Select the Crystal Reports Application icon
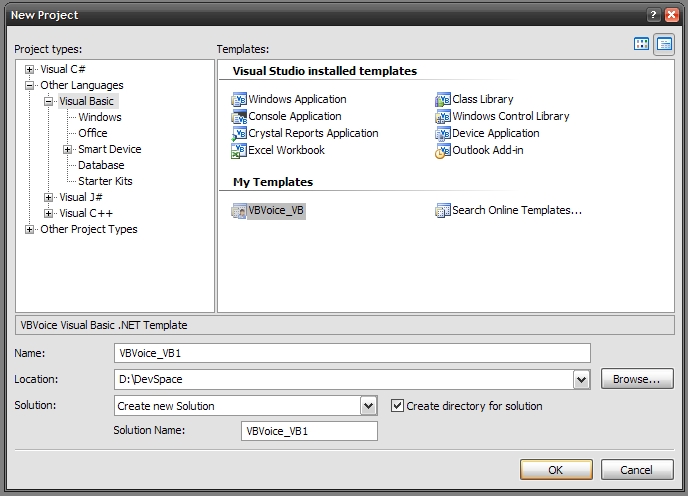The image size is (688, 496). pyautogui.click(x=239, y=133)
